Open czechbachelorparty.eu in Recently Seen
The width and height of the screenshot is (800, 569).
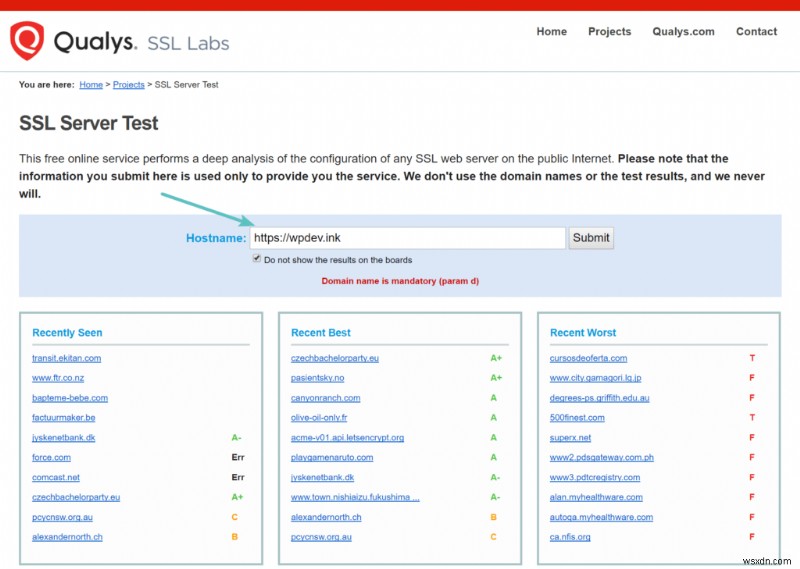click(76, 498)
